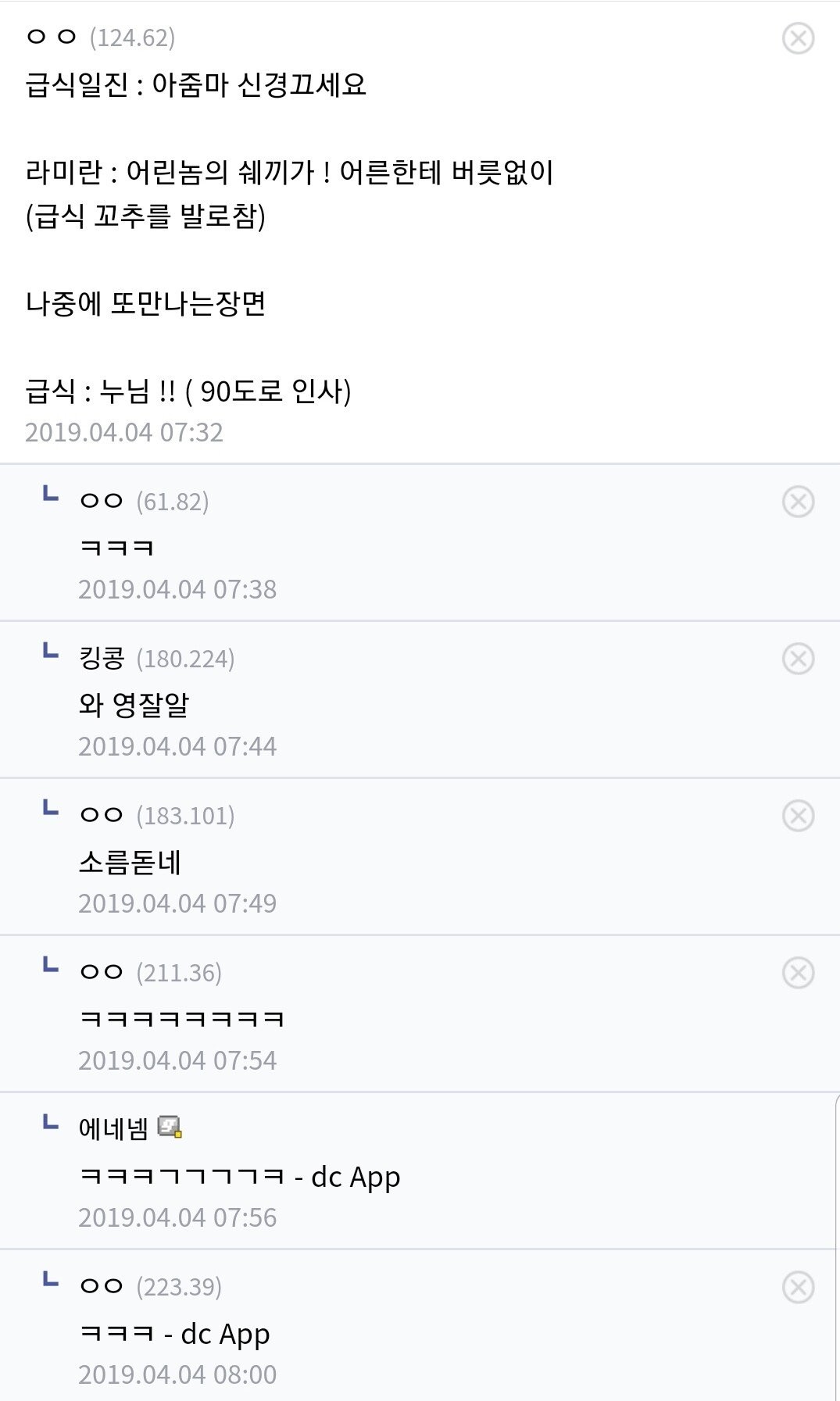840x1401 pixels.
Task: Click the reply arrow icon before 에네넴
Action: click(51, 1123)
